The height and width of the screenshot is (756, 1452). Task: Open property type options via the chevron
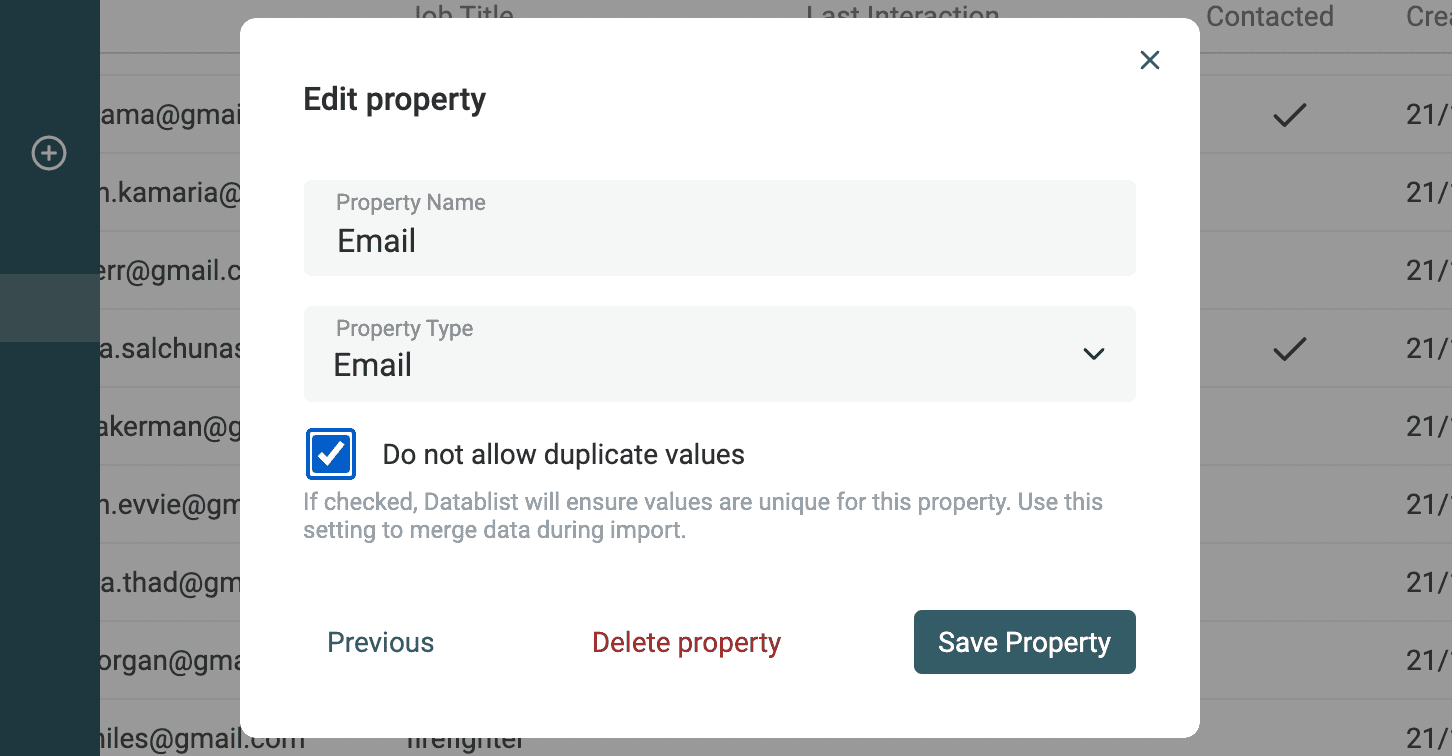tap(1093, 354)
